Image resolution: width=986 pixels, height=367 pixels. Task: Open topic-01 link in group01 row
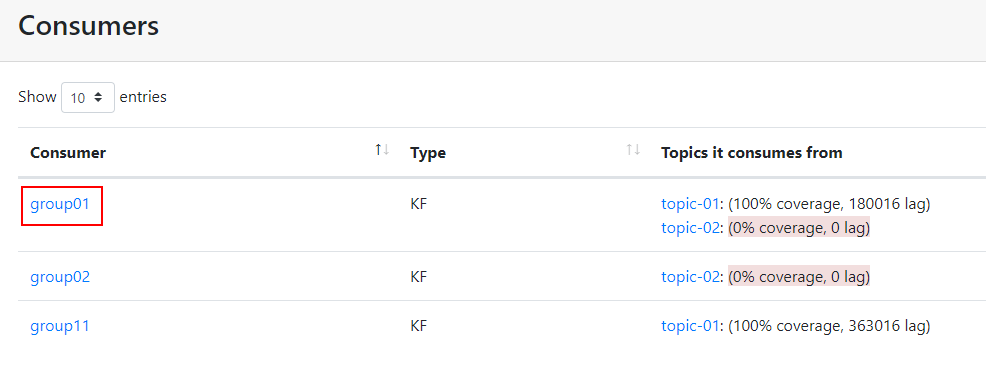(690, 204)
